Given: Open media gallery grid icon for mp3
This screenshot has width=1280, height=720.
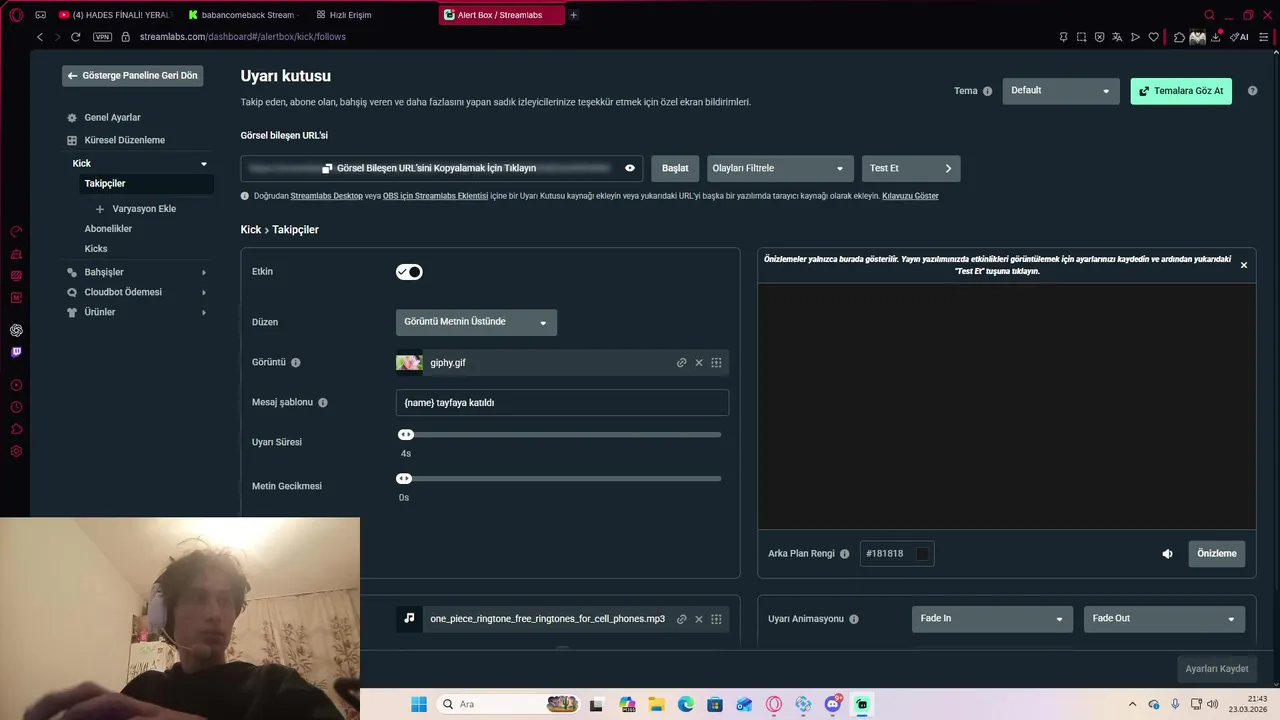Looking at the screenshot, I should tap(716, 620).
